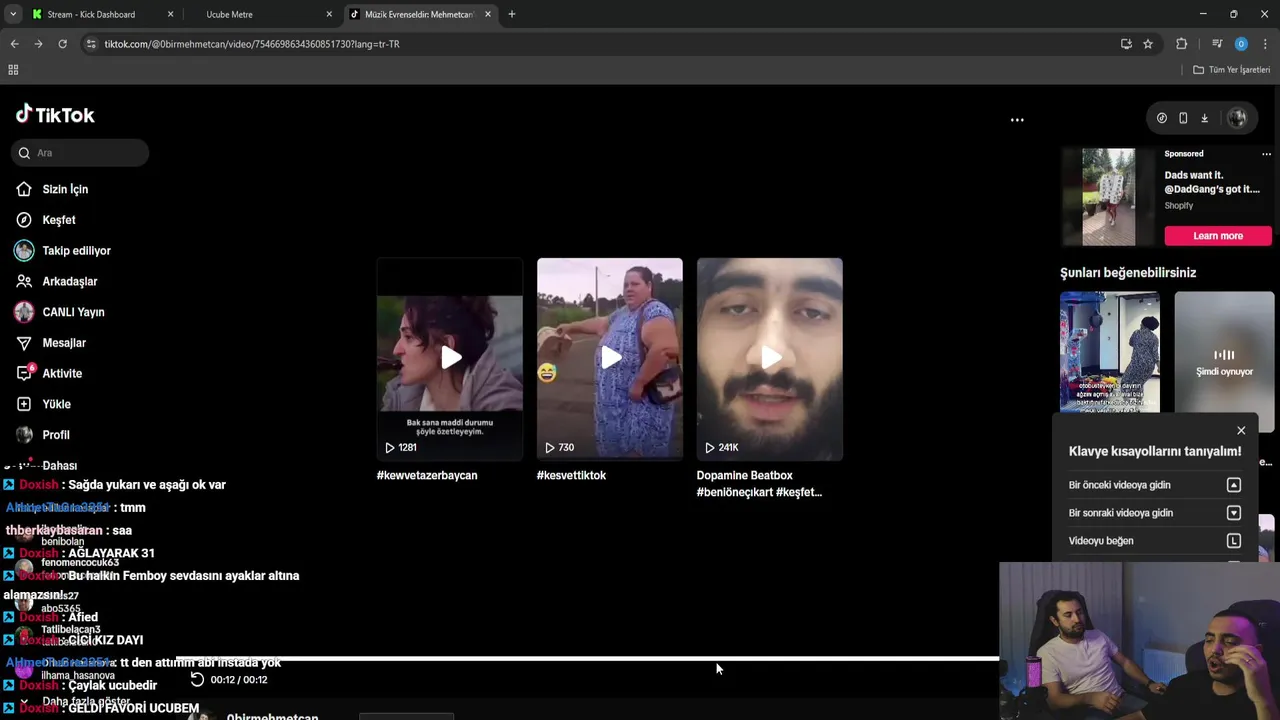Screen dimensions: 1280x720
Task: Click the Learn more ad button
Action: 1218,236
